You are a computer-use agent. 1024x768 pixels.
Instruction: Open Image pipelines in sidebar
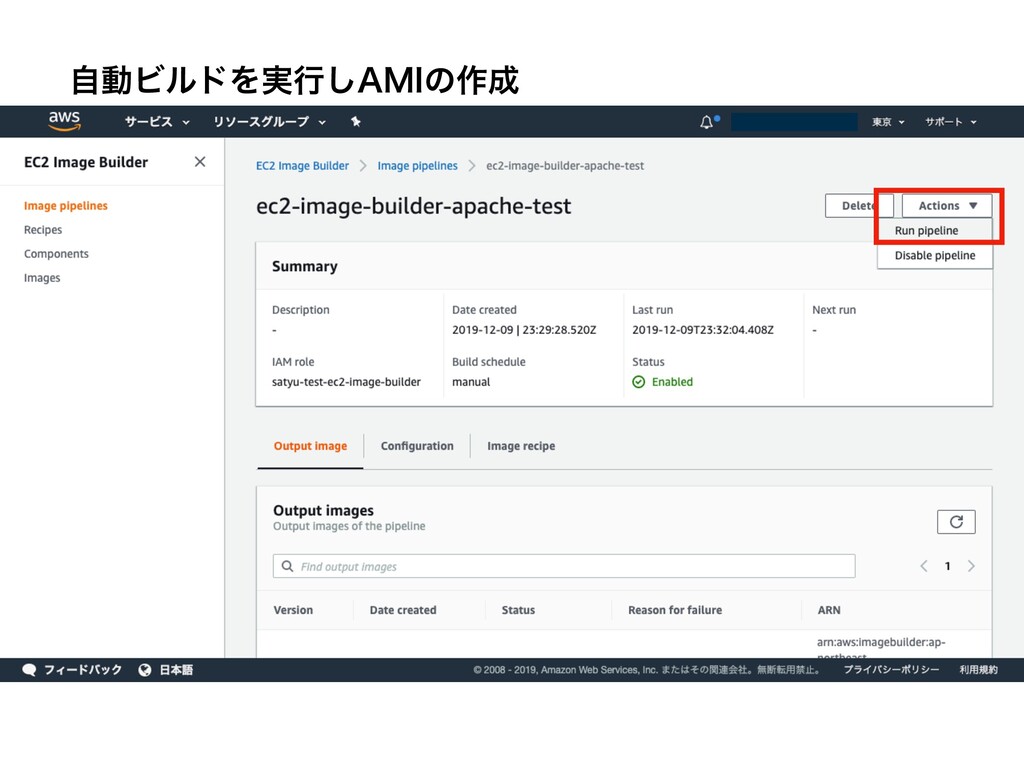tap(66, 206)
